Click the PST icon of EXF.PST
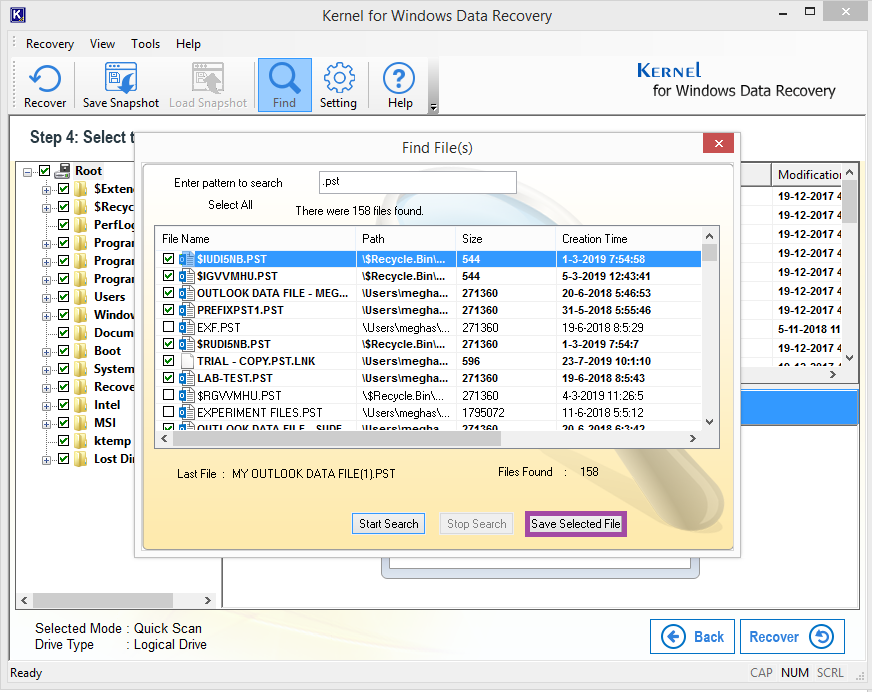This screenshot has width=872, height=692. (186, 327)
